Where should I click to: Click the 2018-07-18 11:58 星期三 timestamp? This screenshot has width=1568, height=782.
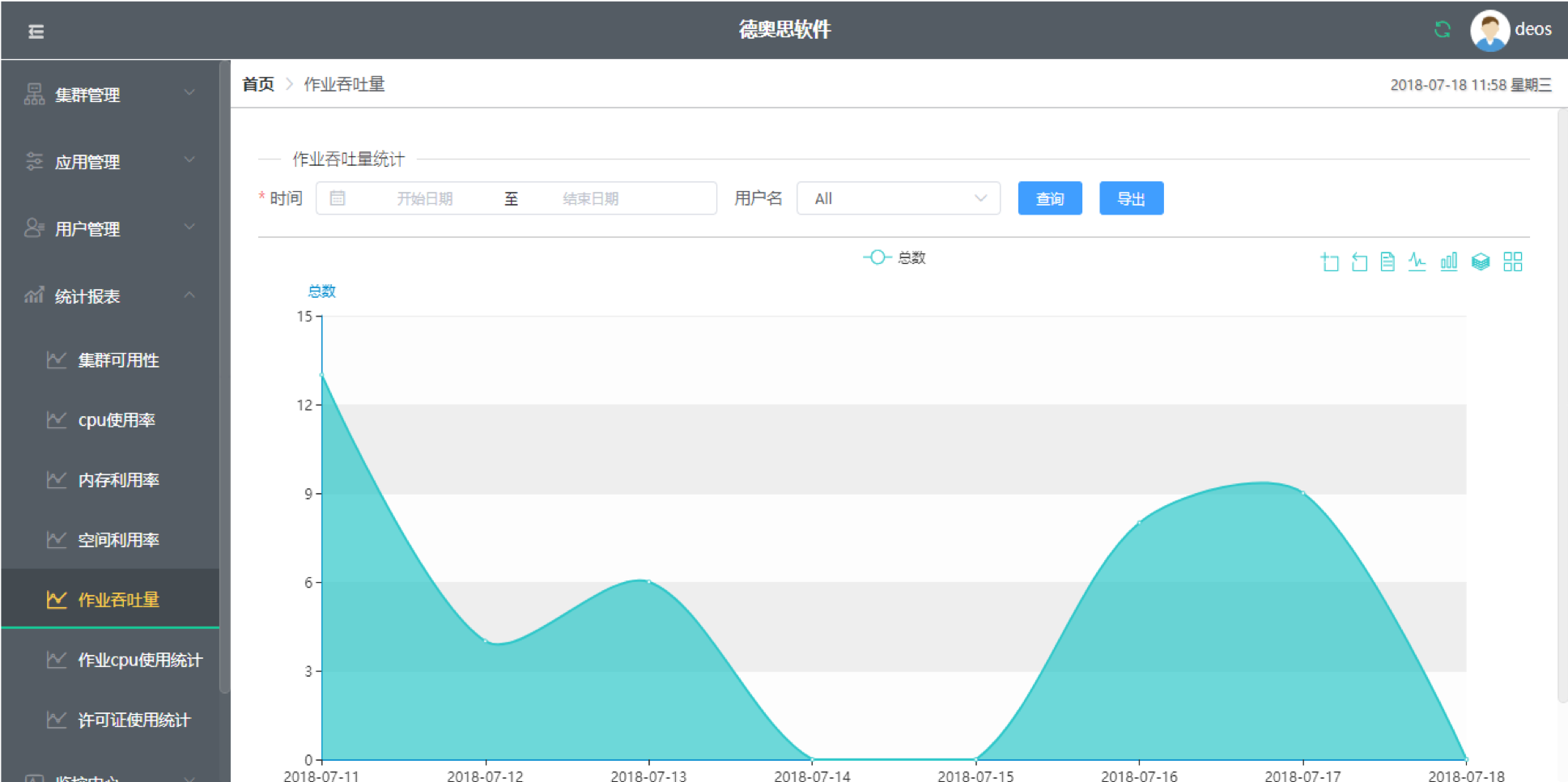tap(1471, 85)
